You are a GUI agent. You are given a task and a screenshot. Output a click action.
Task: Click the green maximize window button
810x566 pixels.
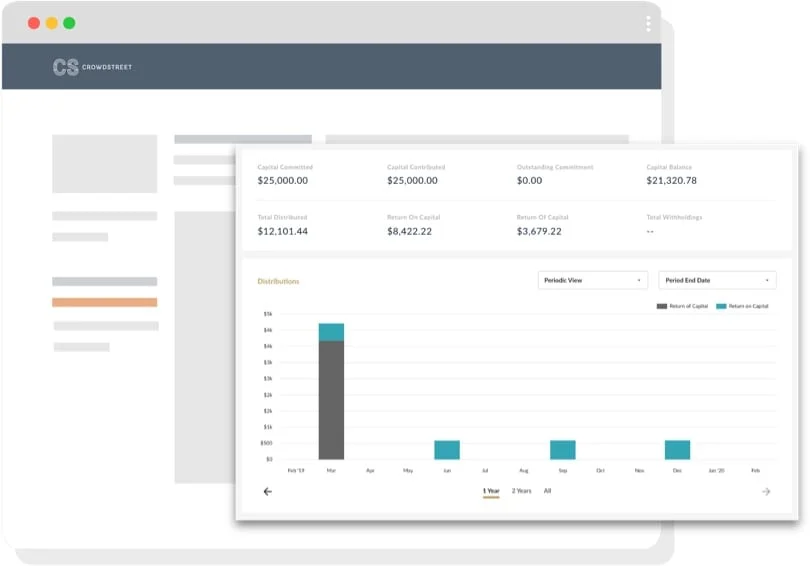(69, 23)
